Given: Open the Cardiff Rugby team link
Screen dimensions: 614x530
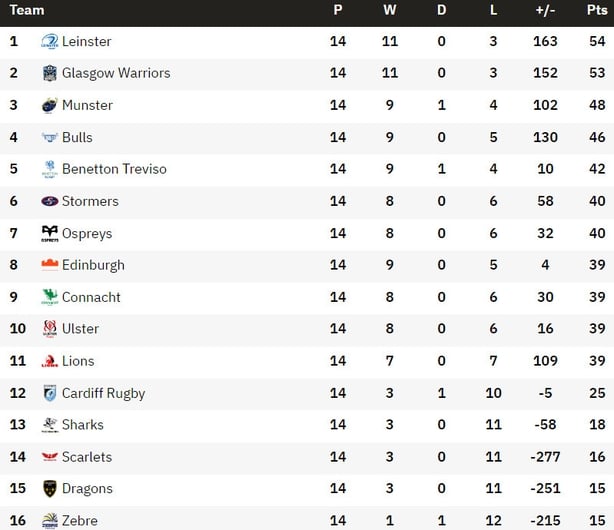Looking at the screenshot, I should click(x=103, y=393).
